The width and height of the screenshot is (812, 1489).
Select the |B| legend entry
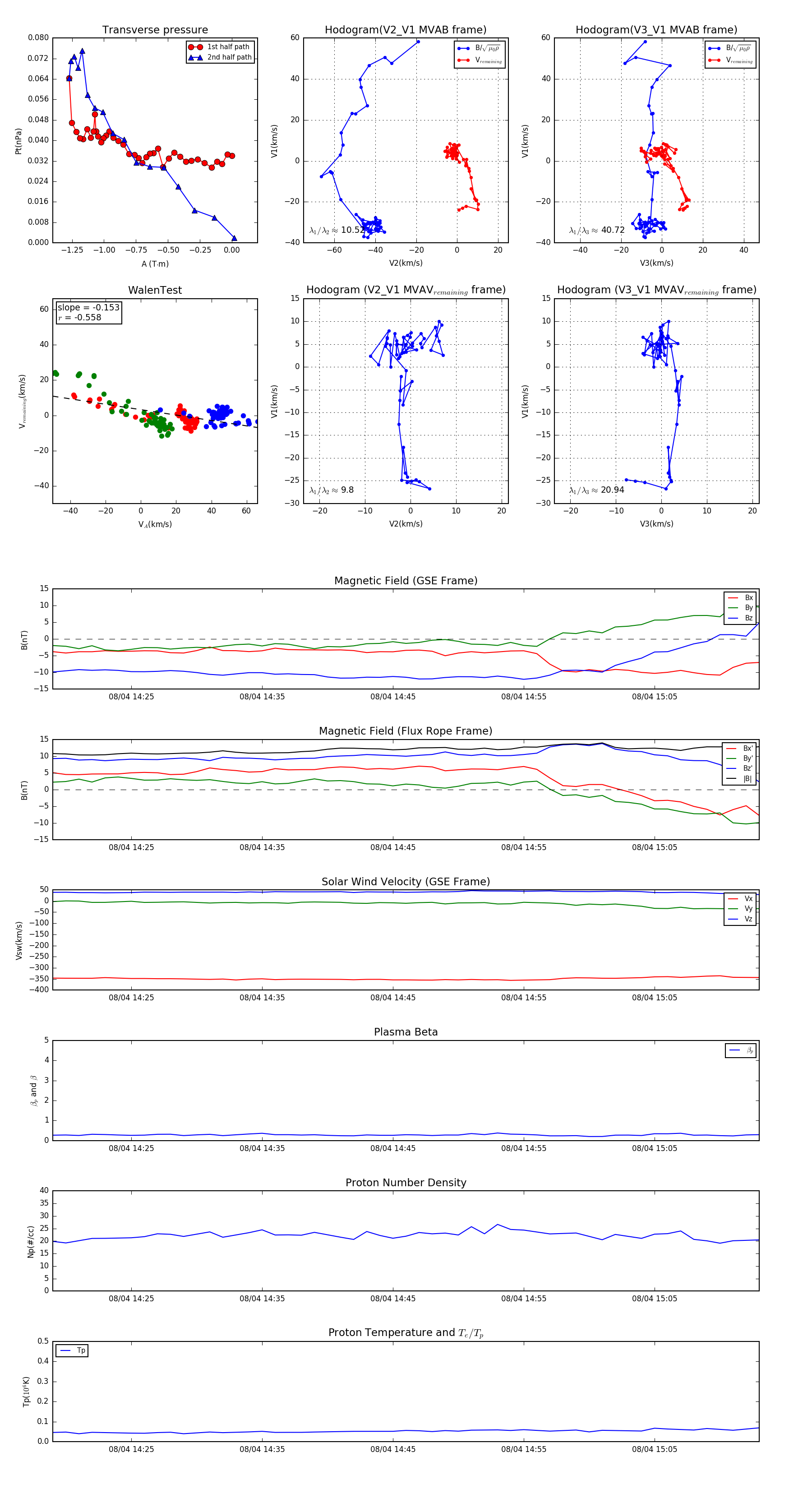739,779
